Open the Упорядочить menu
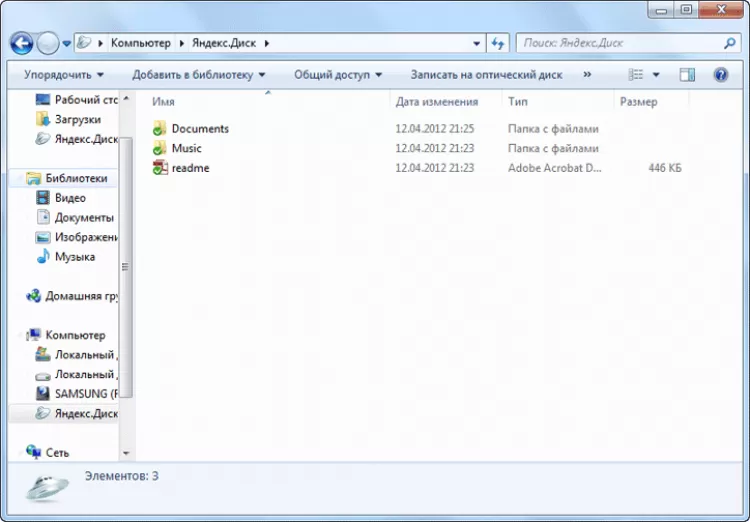The image size is (750, 522). [x=64, y=75]
